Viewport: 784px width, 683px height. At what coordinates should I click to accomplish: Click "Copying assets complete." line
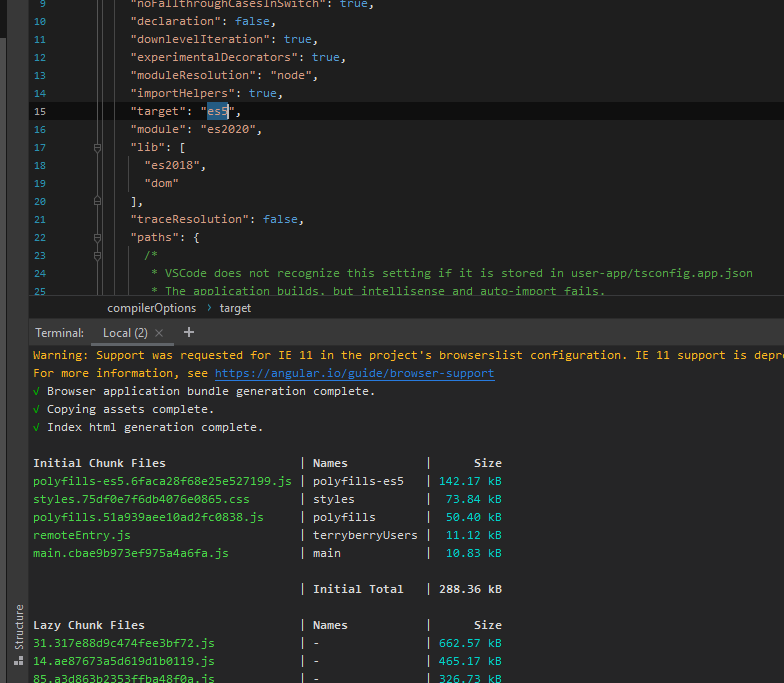click(130, 410)
